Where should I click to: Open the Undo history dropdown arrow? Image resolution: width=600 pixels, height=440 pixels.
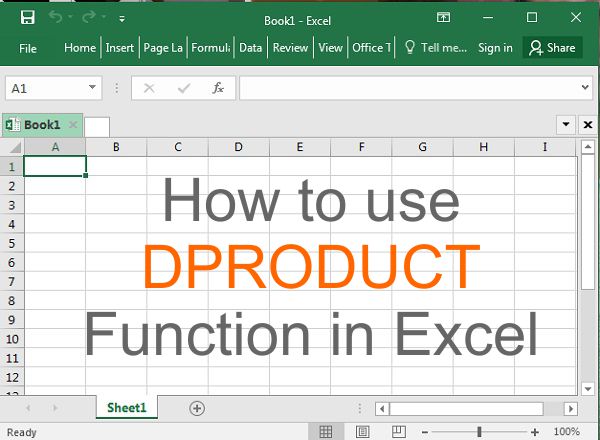70,17
